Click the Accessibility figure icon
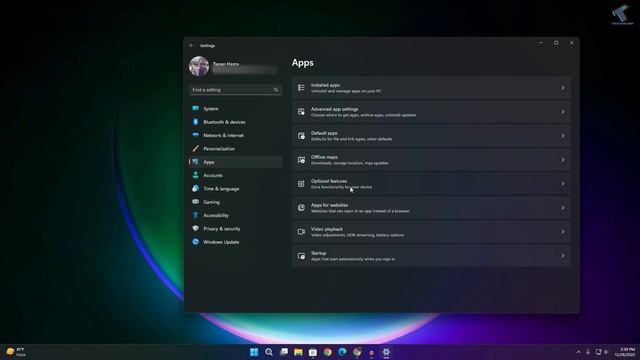Viewport: 640px width, 360px height. pos(196,215)
